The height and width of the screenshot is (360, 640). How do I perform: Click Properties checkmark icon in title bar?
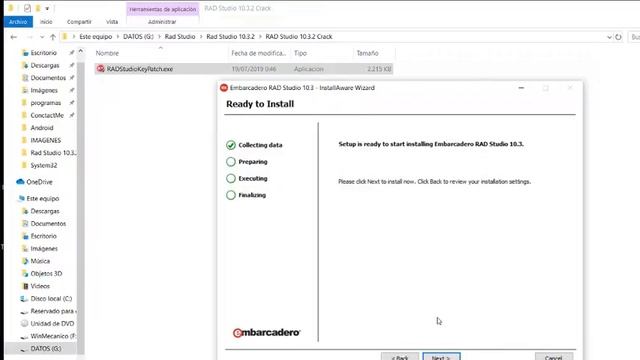pyautogui.click(x=27, y=8)
